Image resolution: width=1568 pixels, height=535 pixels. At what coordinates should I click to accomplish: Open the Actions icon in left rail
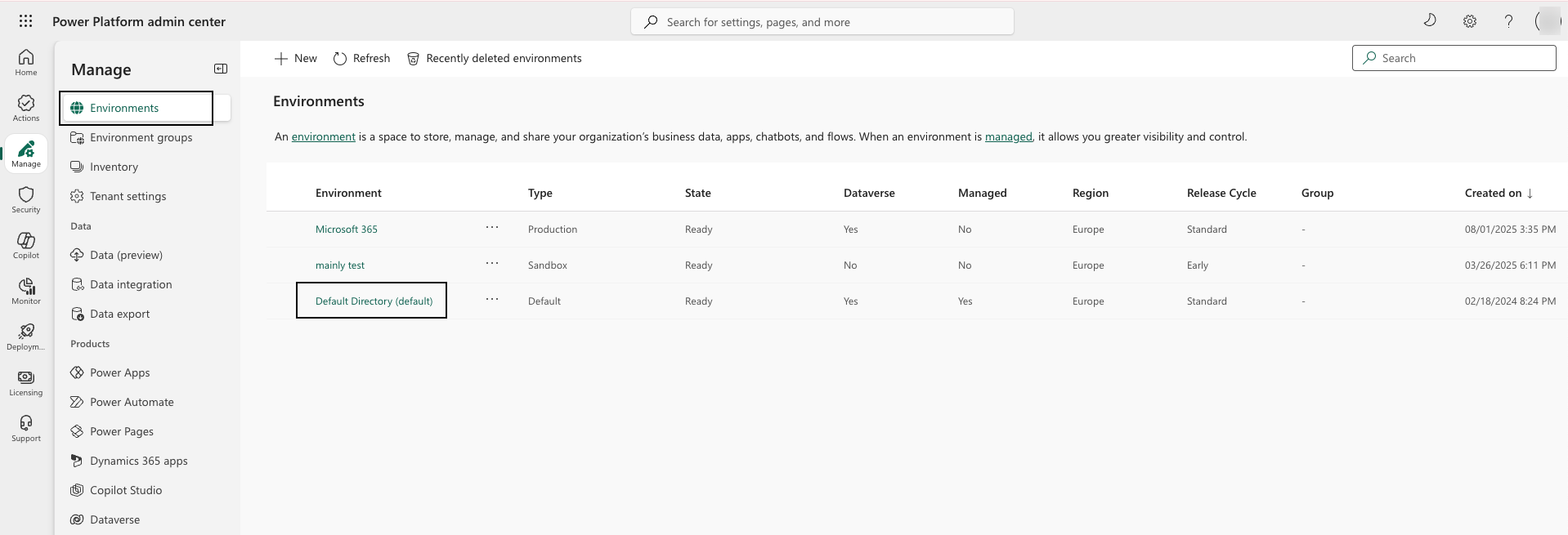tap(26, 107)
